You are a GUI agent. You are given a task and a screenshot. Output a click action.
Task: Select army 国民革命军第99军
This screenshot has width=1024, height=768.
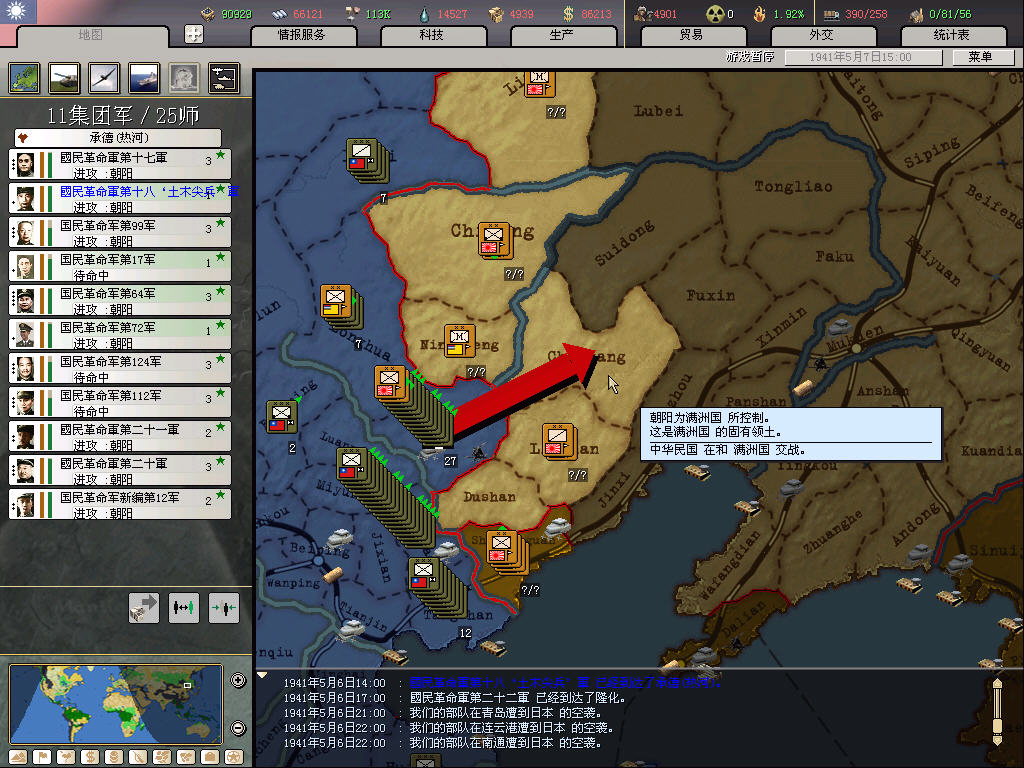120,232
